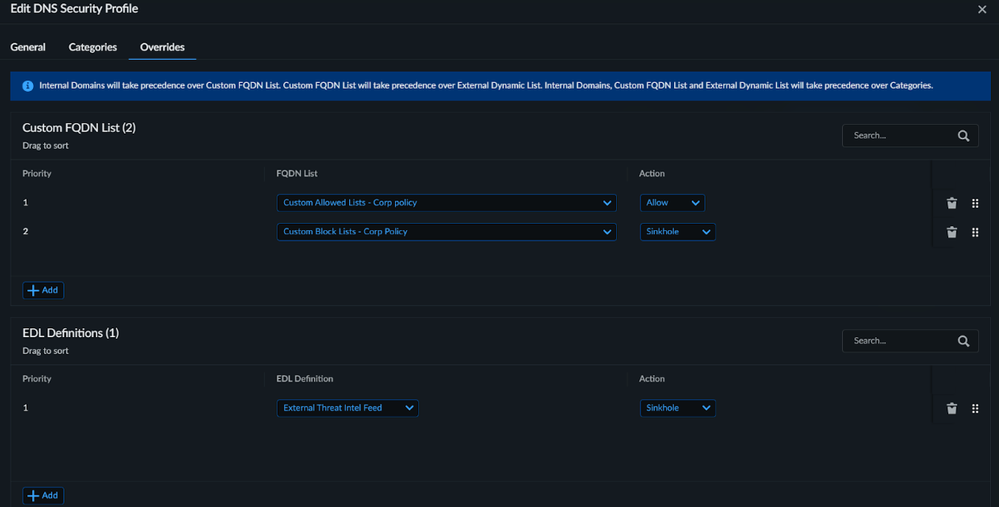Add a new EDL Definition entry
The width and height of the screenshot is (999, 507).
43,495
